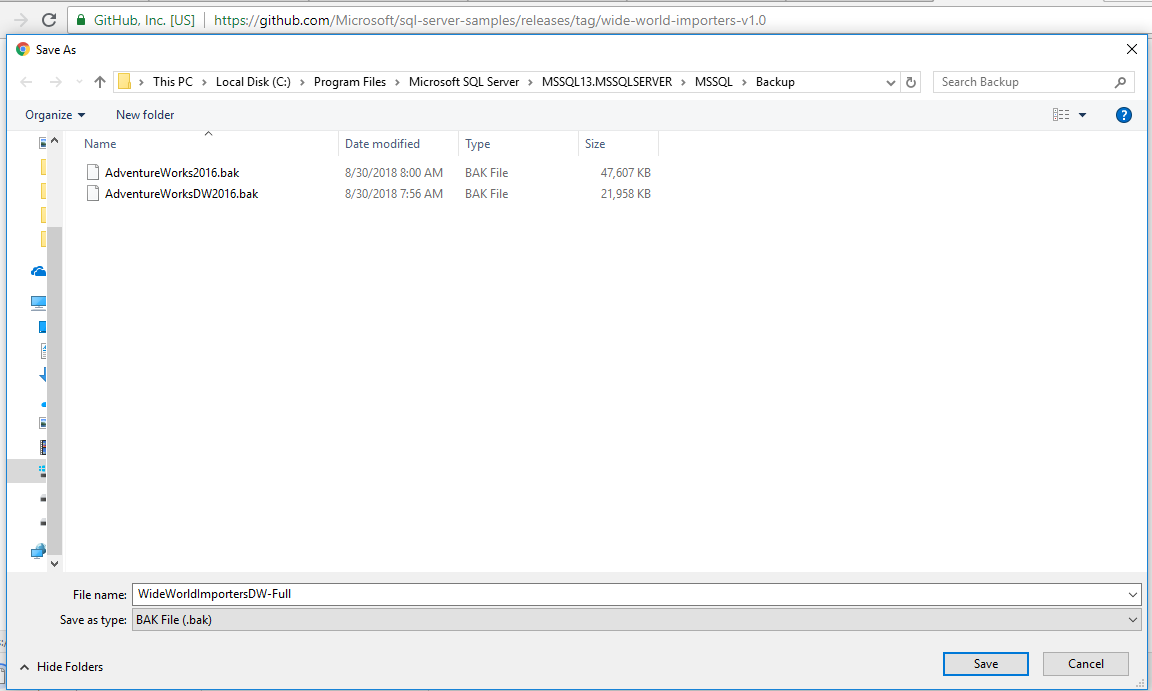Click the Back arrow in Save As dialog
1152x691 pixels.
(26, 82)
